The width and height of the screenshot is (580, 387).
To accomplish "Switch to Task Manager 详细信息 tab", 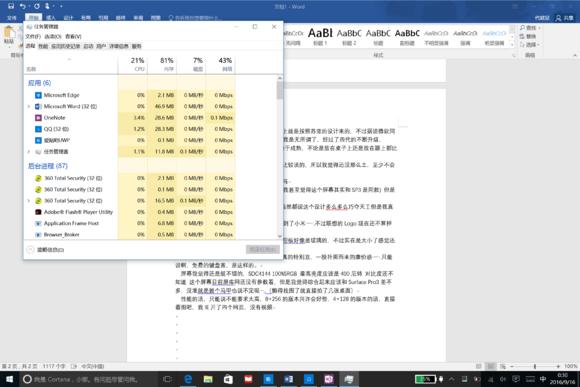I will (x=119, y=46).
